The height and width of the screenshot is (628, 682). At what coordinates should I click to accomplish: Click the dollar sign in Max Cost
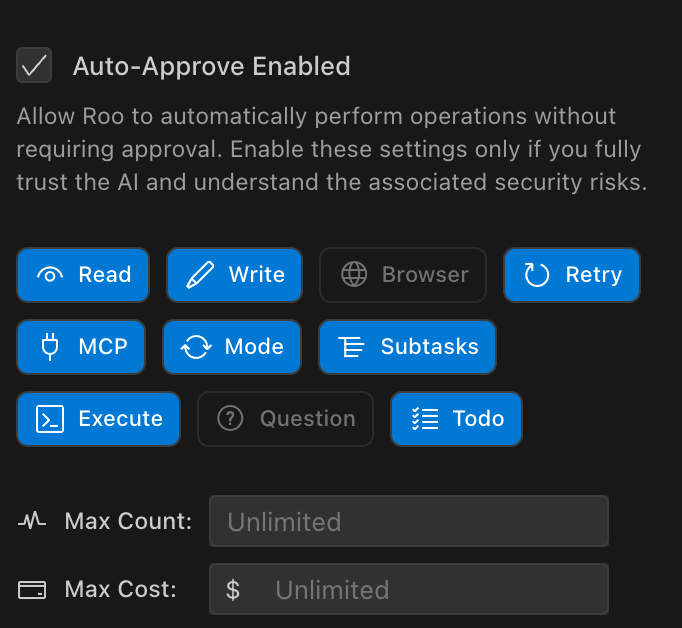click(x=233, y=589)
